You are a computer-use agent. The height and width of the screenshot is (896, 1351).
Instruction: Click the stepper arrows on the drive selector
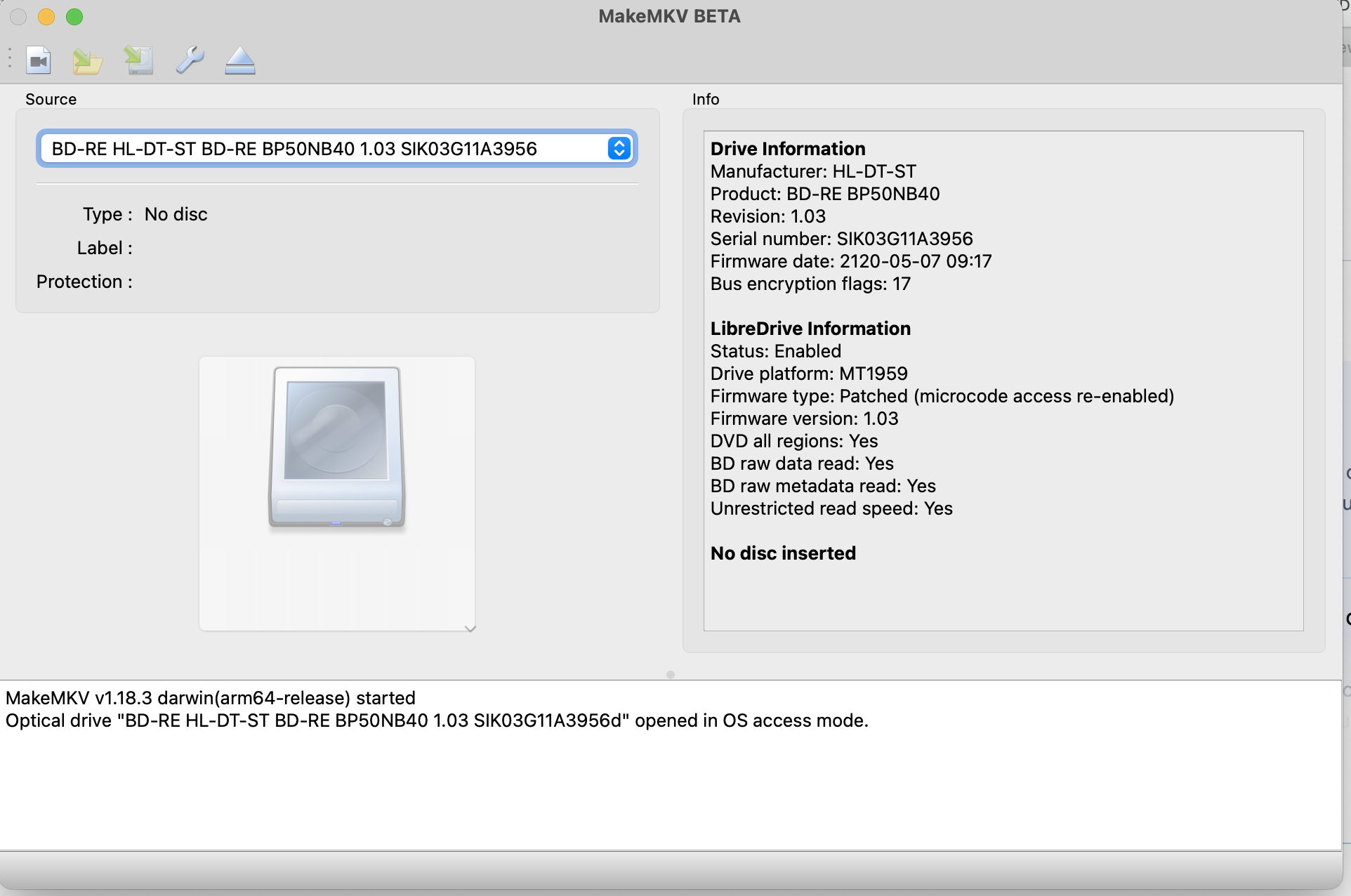tap(619, 149)
